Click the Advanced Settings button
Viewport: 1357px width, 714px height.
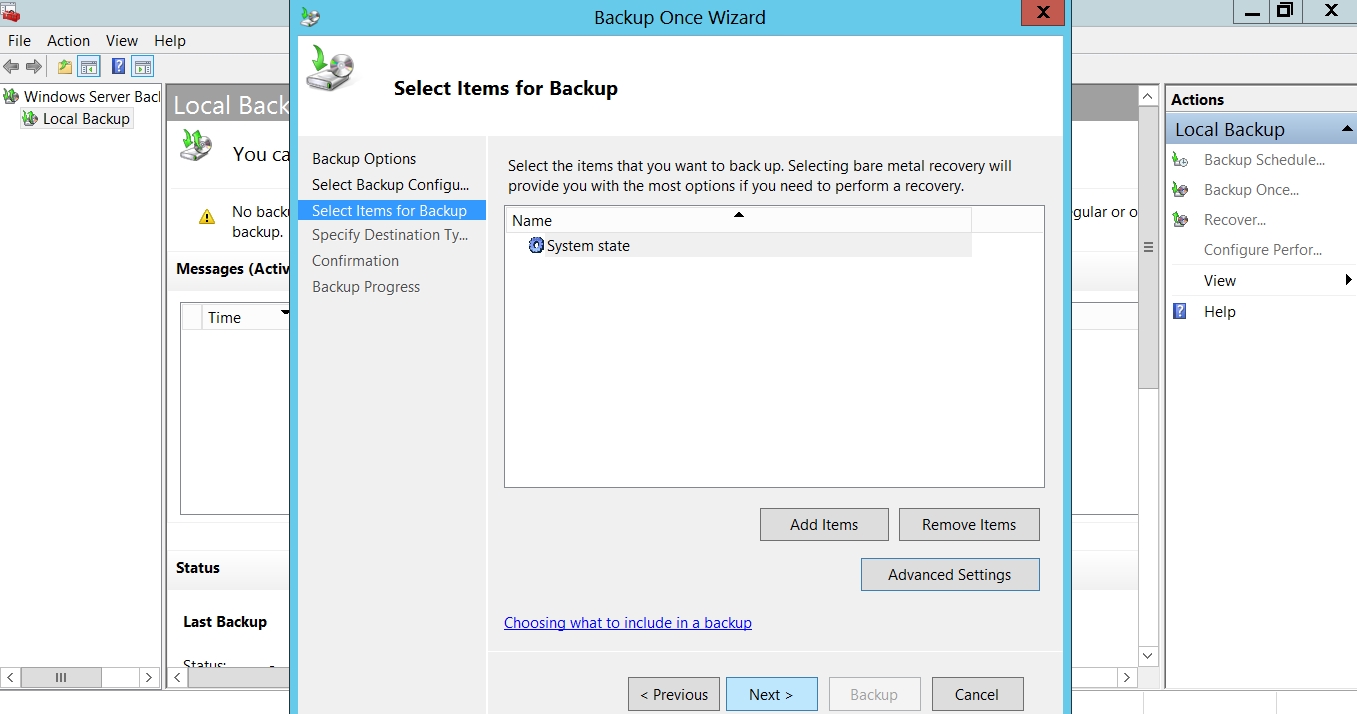click(x=949, y=575)
